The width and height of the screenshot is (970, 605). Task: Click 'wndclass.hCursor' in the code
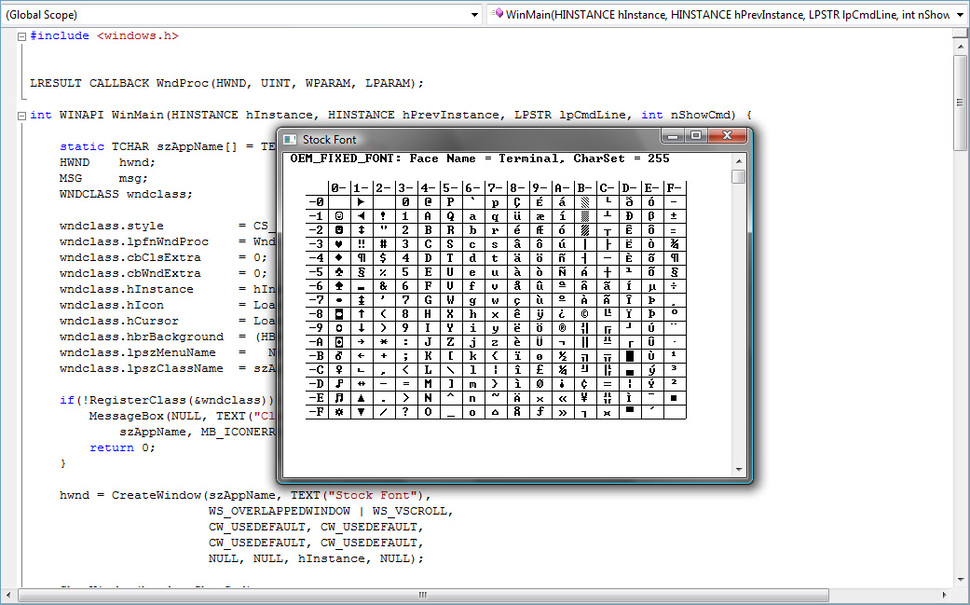[x=119, y=321]
